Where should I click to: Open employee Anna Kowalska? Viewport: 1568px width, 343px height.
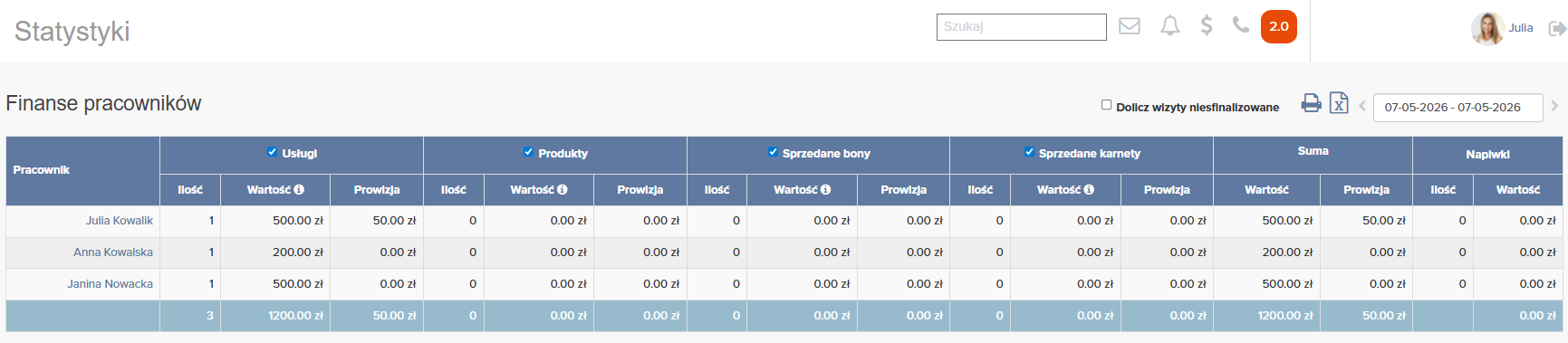(113, 252)
